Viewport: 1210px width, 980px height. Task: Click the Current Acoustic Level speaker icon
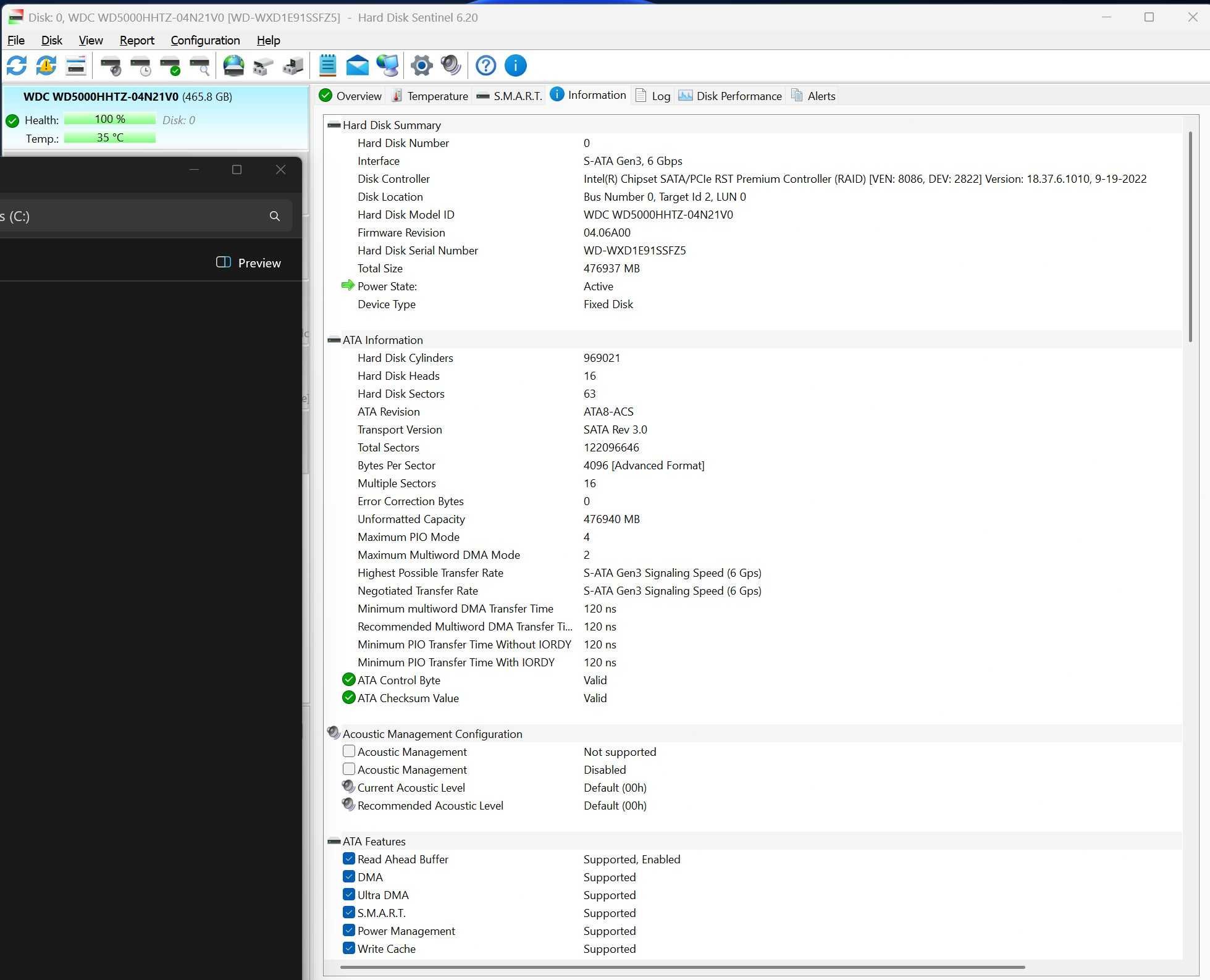[x=348, y=787]
